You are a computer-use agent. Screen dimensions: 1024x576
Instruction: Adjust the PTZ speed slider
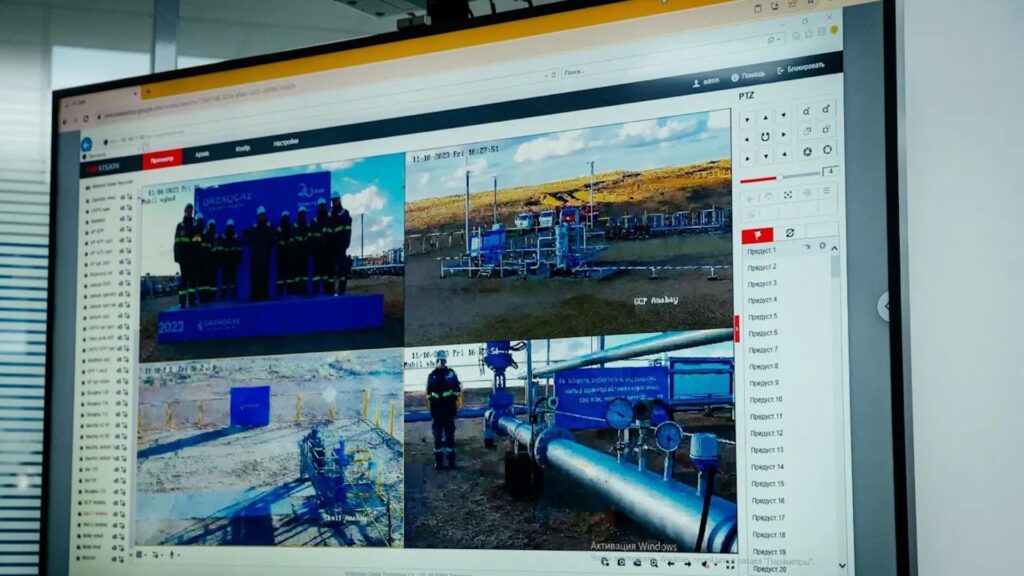779,177
